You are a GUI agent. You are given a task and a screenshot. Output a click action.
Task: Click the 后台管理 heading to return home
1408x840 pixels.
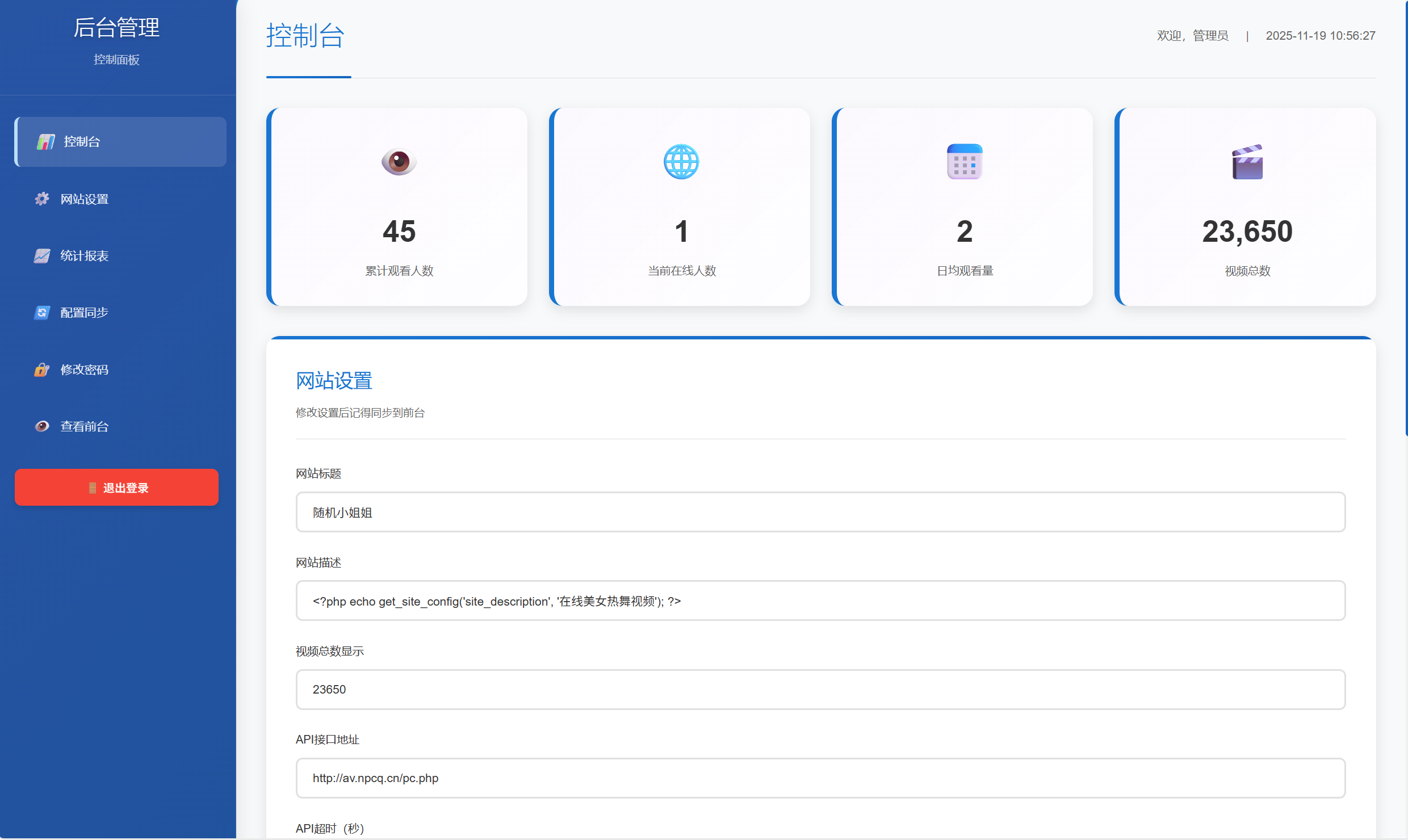point(116,27)
